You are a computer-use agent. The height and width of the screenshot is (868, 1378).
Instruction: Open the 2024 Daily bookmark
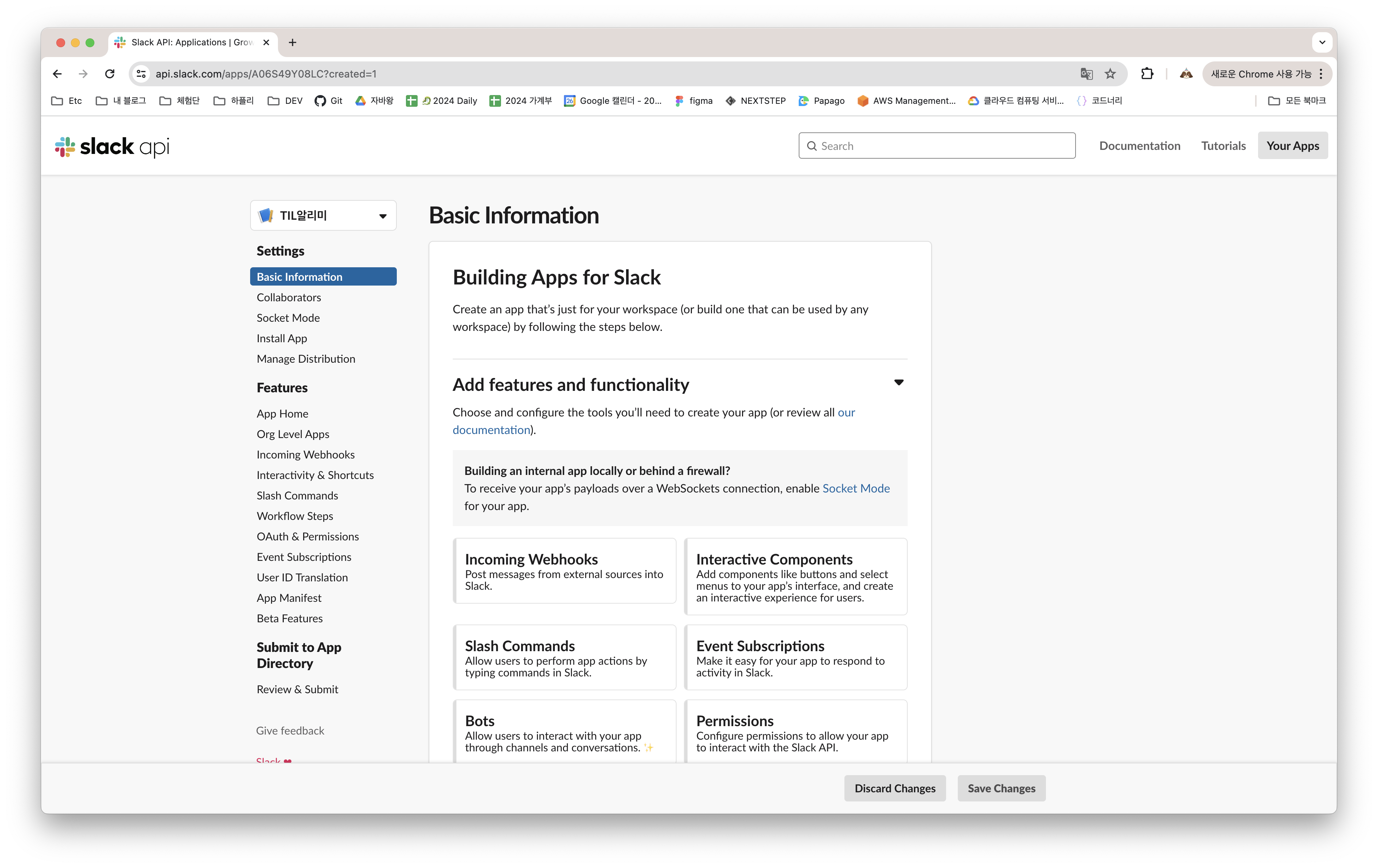point(441,101)
